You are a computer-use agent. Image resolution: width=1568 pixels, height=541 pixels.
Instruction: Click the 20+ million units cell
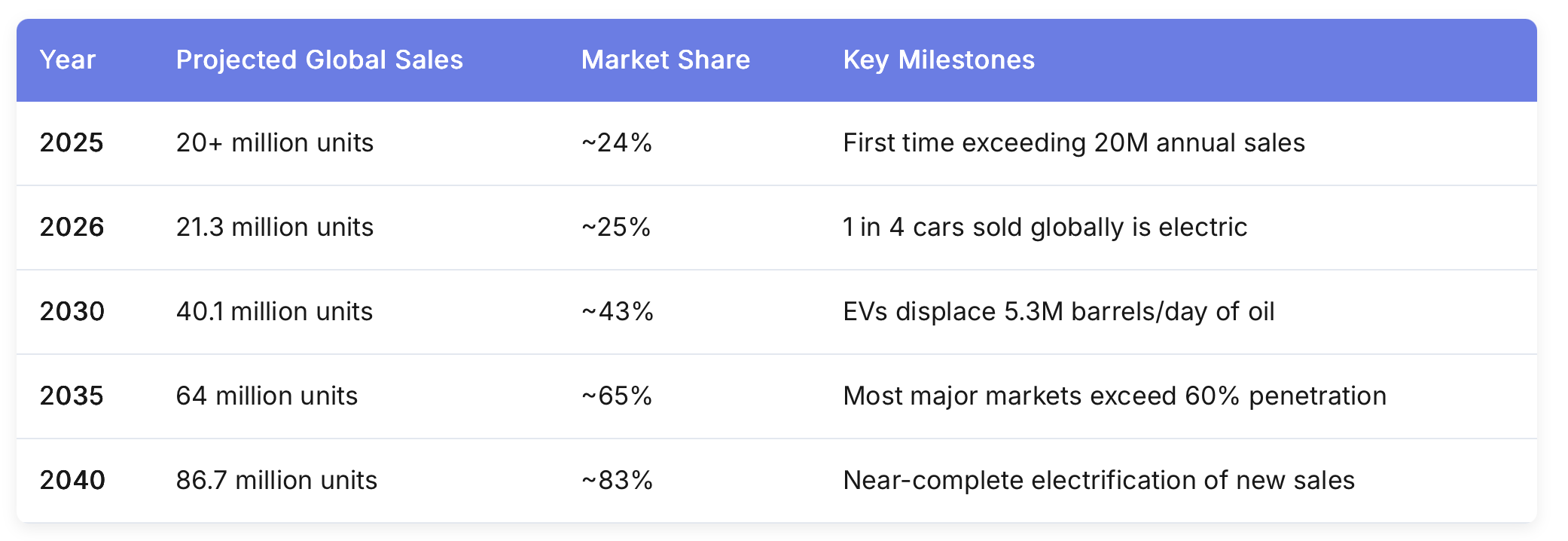click(x=275, y=143)
